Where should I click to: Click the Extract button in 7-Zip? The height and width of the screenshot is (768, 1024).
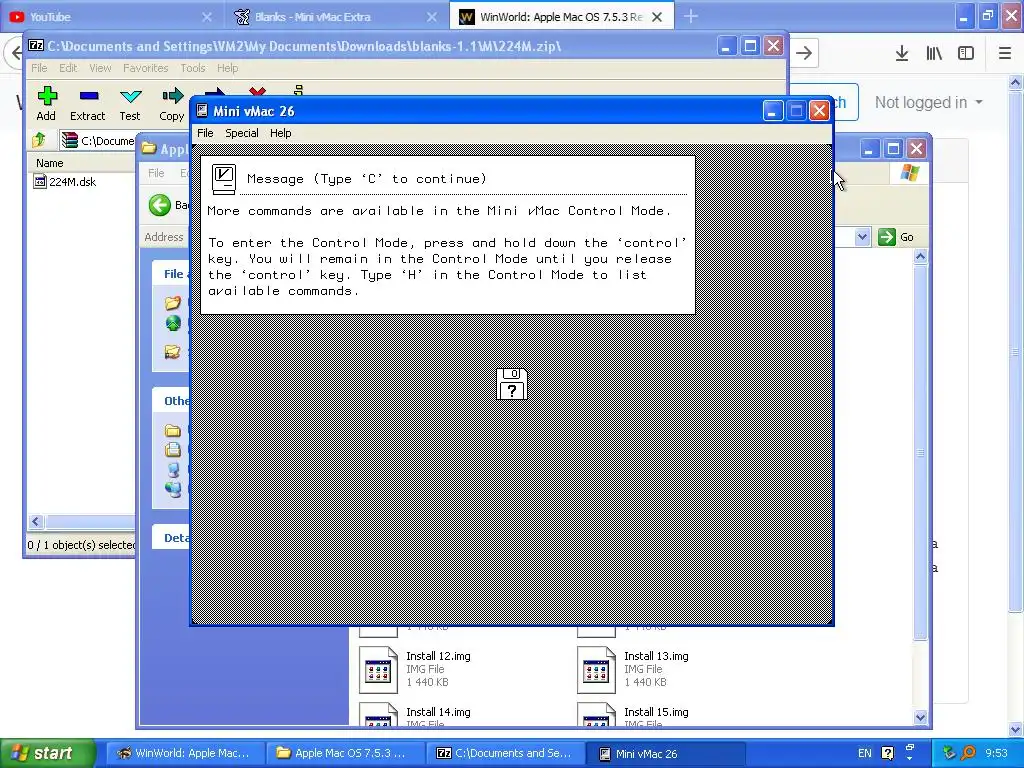(x=88, y=104)
